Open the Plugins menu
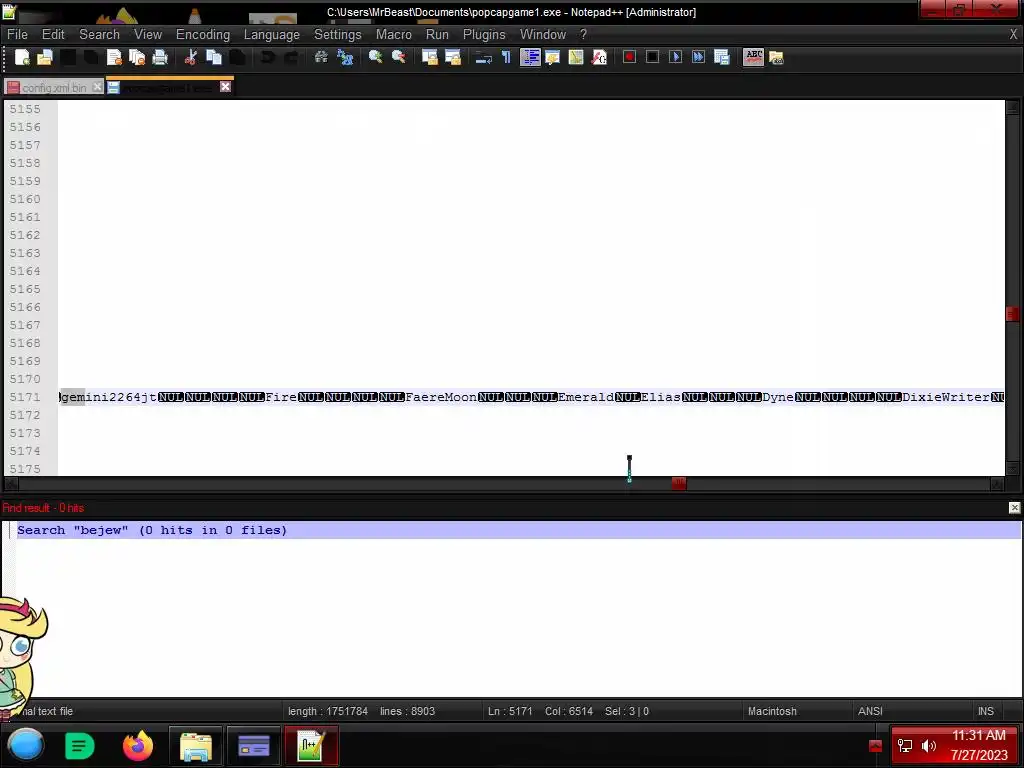 (x=484, y=35)
